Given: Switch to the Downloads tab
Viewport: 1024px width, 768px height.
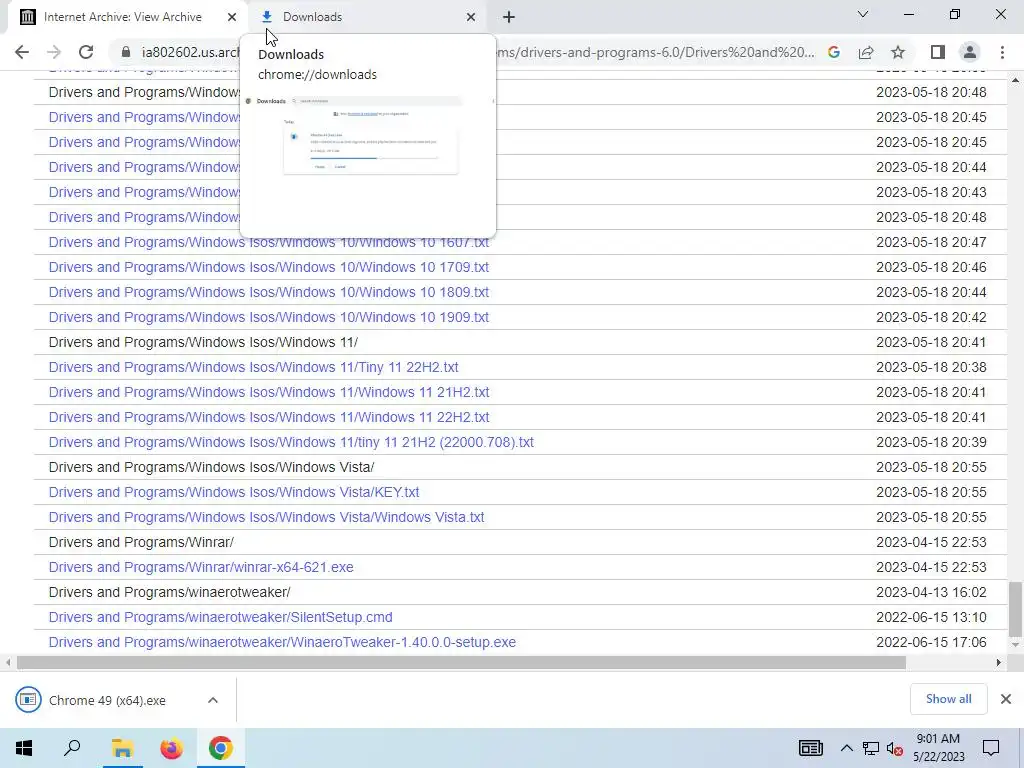Looking at the screenshot, I should coord(368,17).
